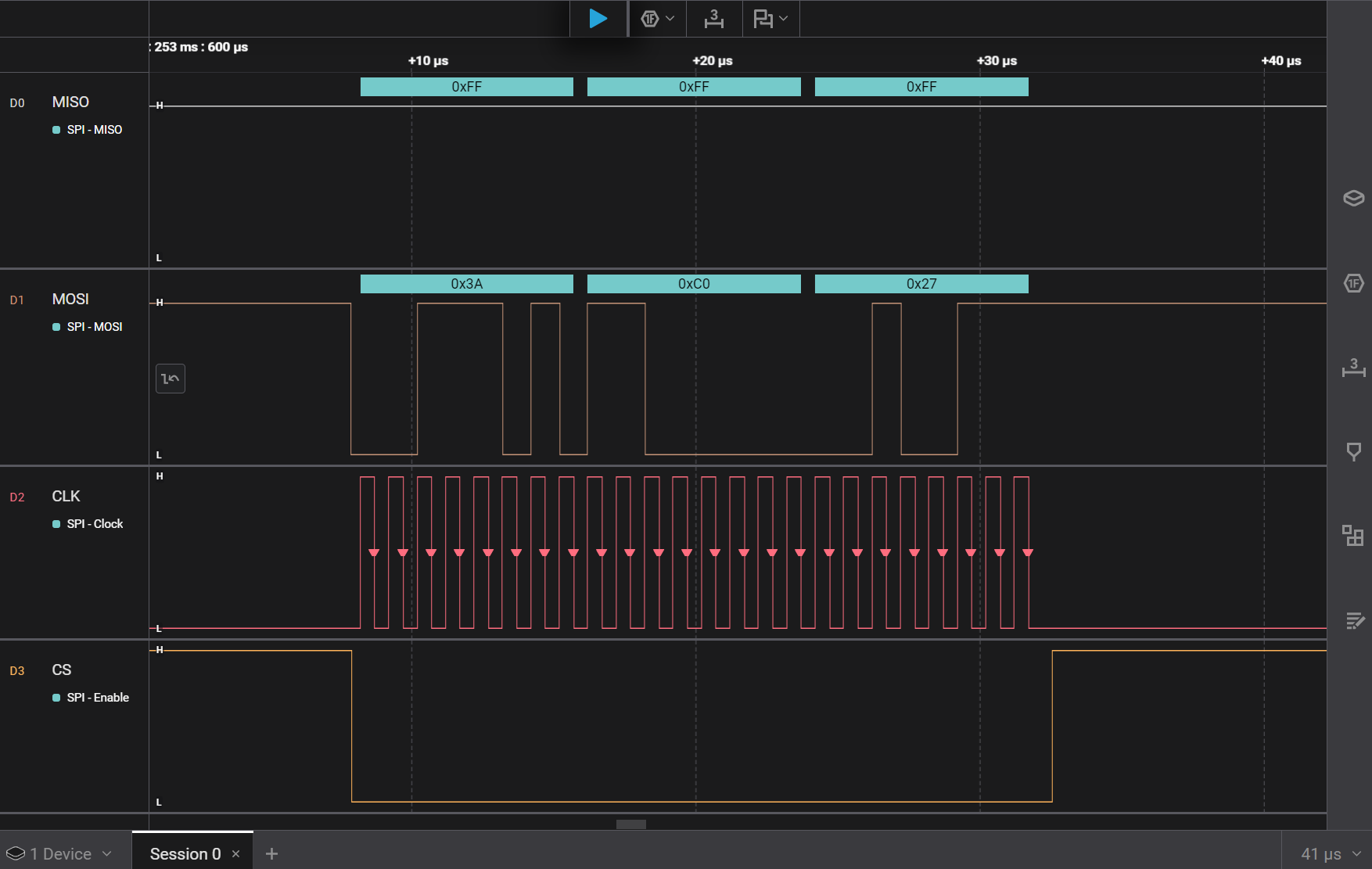Open the 1 Device dropdown
This screenshot has width=1372, height=869.
coord(59,854)
